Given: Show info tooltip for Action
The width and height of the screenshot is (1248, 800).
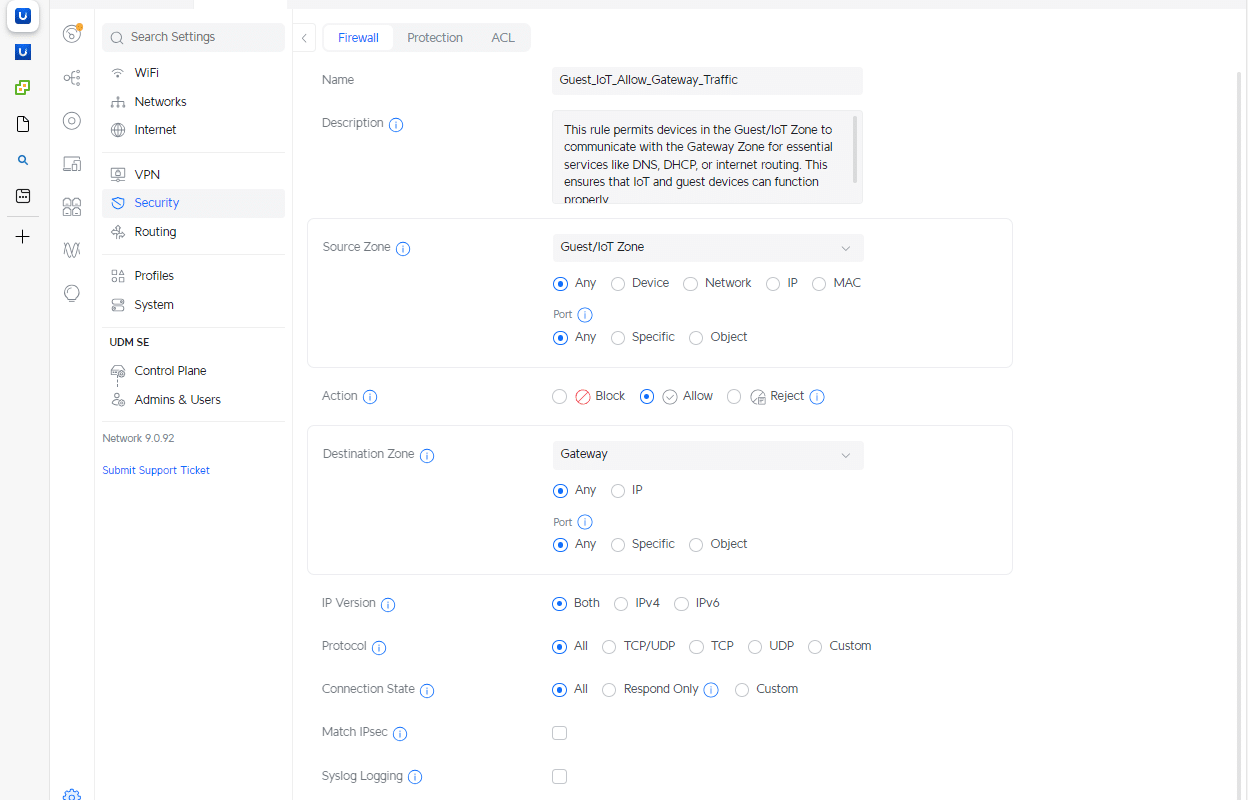Looking at the screenshot, I should coord(370,397).
